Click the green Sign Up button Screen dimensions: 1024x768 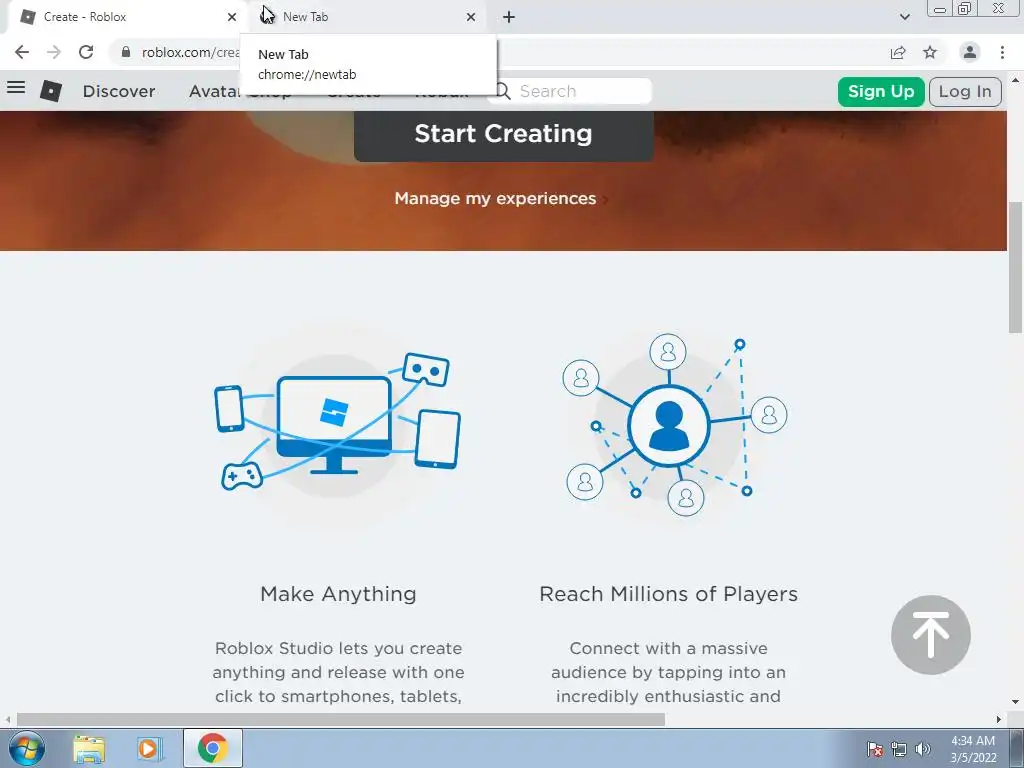[x=881, y=91]
